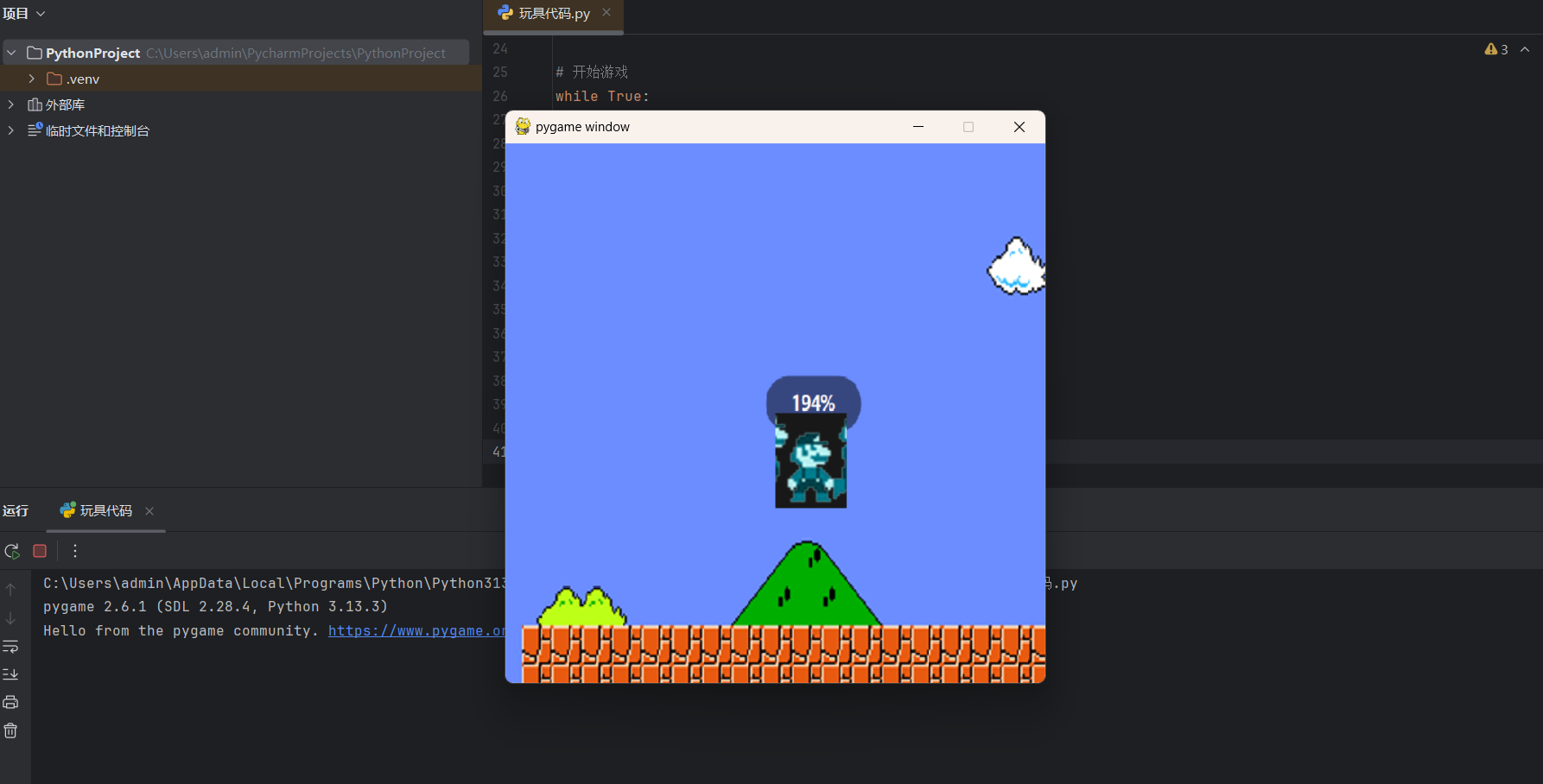Expand the 临时文件和控制台 node
The width and height of the screenshot is (1543, 784).
tap(11, 130)
